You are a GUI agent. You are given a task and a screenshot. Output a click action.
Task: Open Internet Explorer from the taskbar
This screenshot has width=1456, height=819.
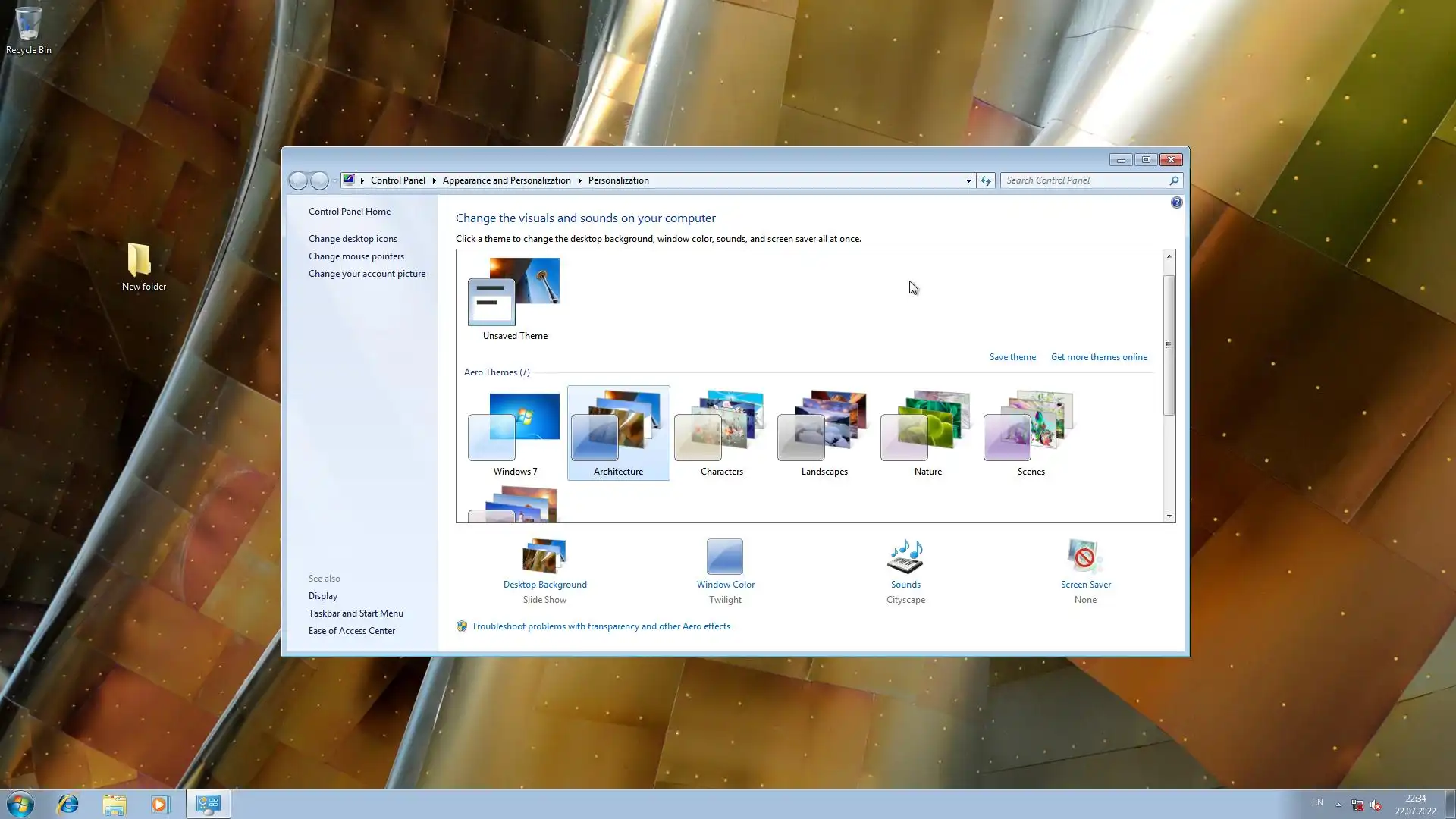point(68,804)
